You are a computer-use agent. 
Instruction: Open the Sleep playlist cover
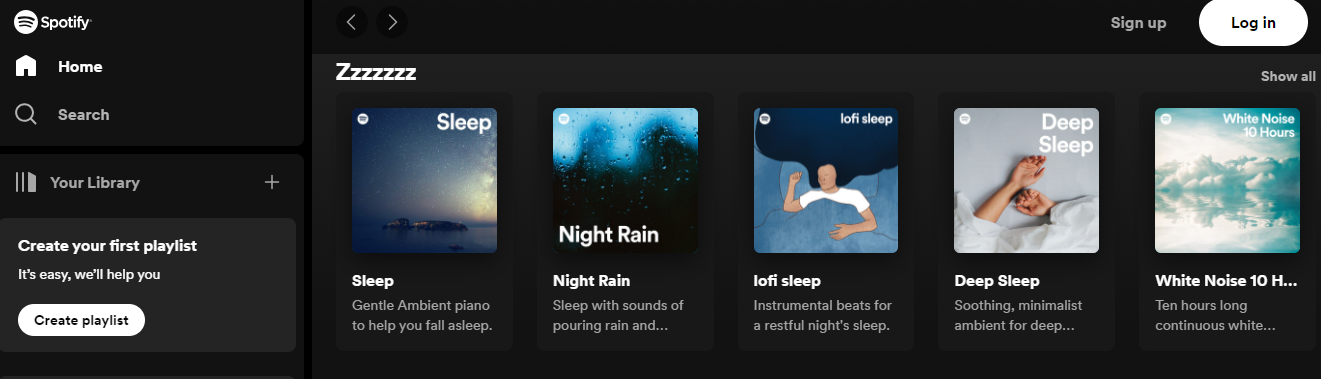click(x=424, y=180)
